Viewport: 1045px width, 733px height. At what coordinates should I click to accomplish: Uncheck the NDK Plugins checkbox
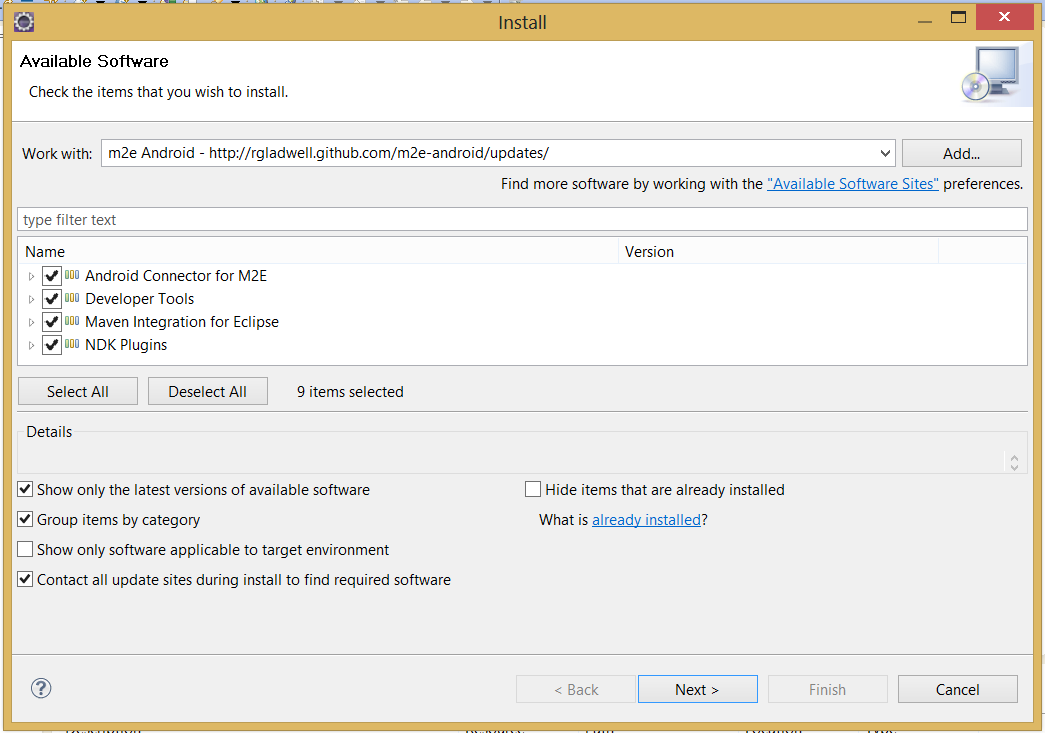tap(52, 345)
